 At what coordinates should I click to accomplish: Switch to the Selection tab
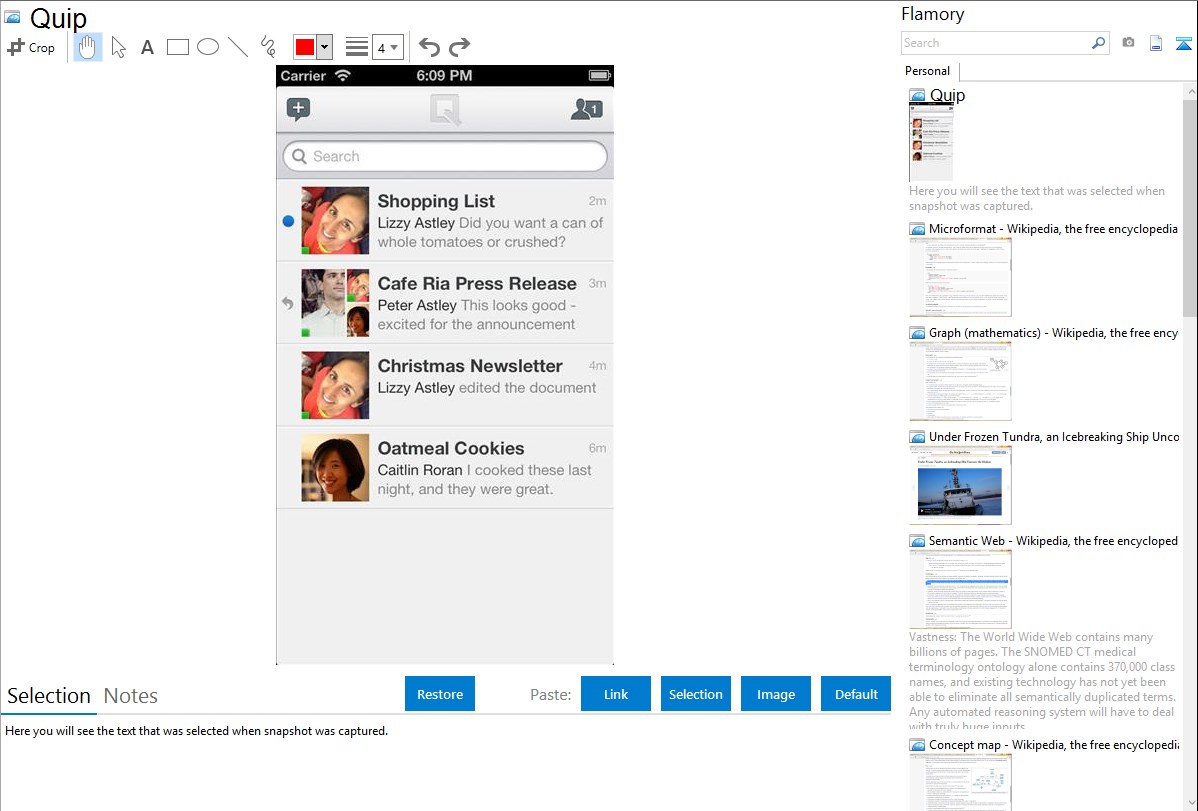coord(49,696)
